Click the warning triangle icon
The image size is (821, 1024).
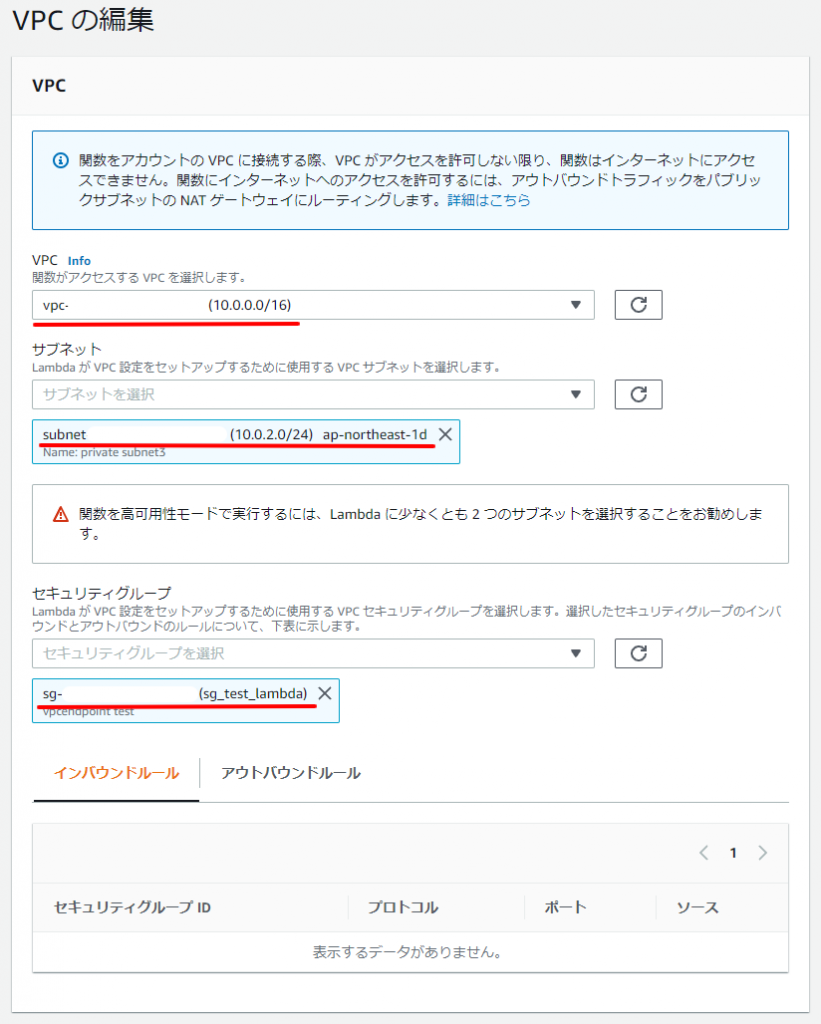[61, 515]
